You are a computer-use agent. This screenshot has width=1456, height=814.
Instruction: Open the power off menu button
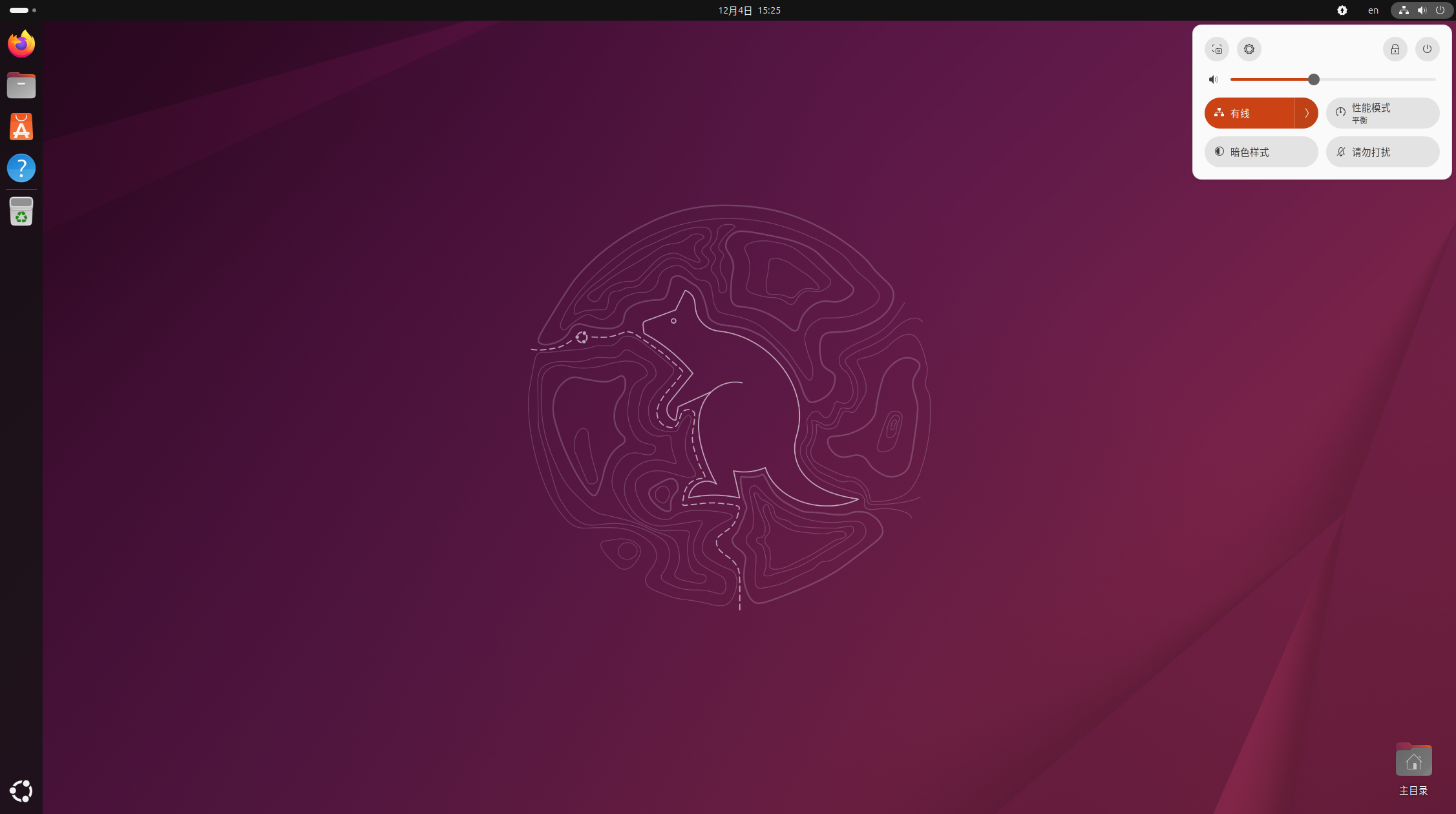(x=1427, y=49)
